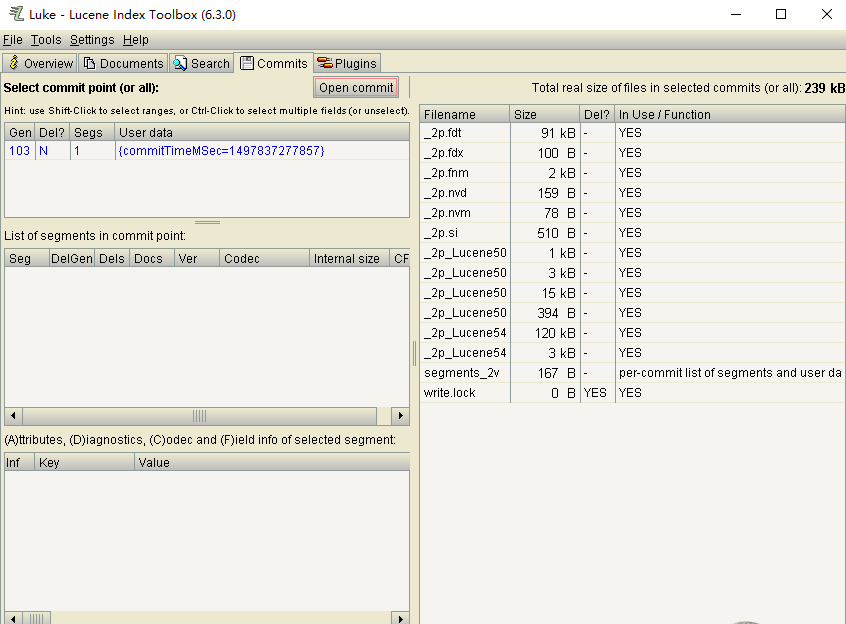Click the Docs column header
This screenshot has height=624, width=846.
[152, 259]
